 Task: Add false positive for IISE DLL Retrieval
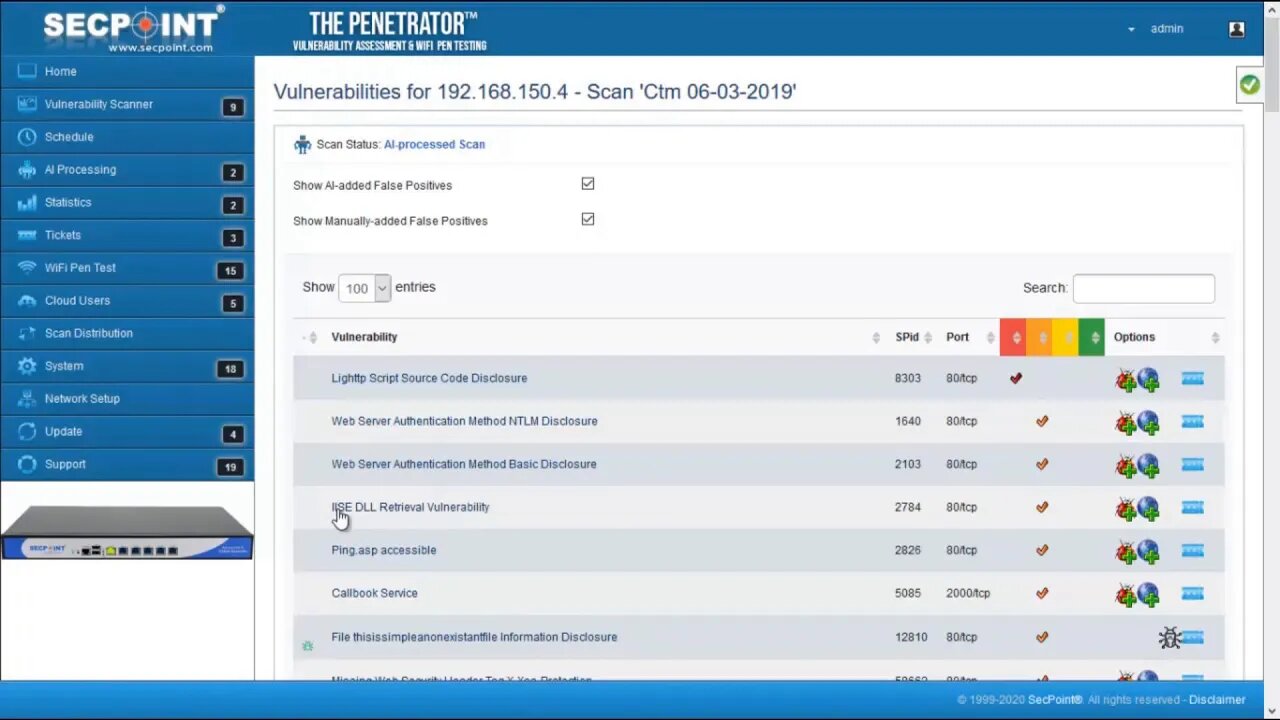pos(1126,509)
